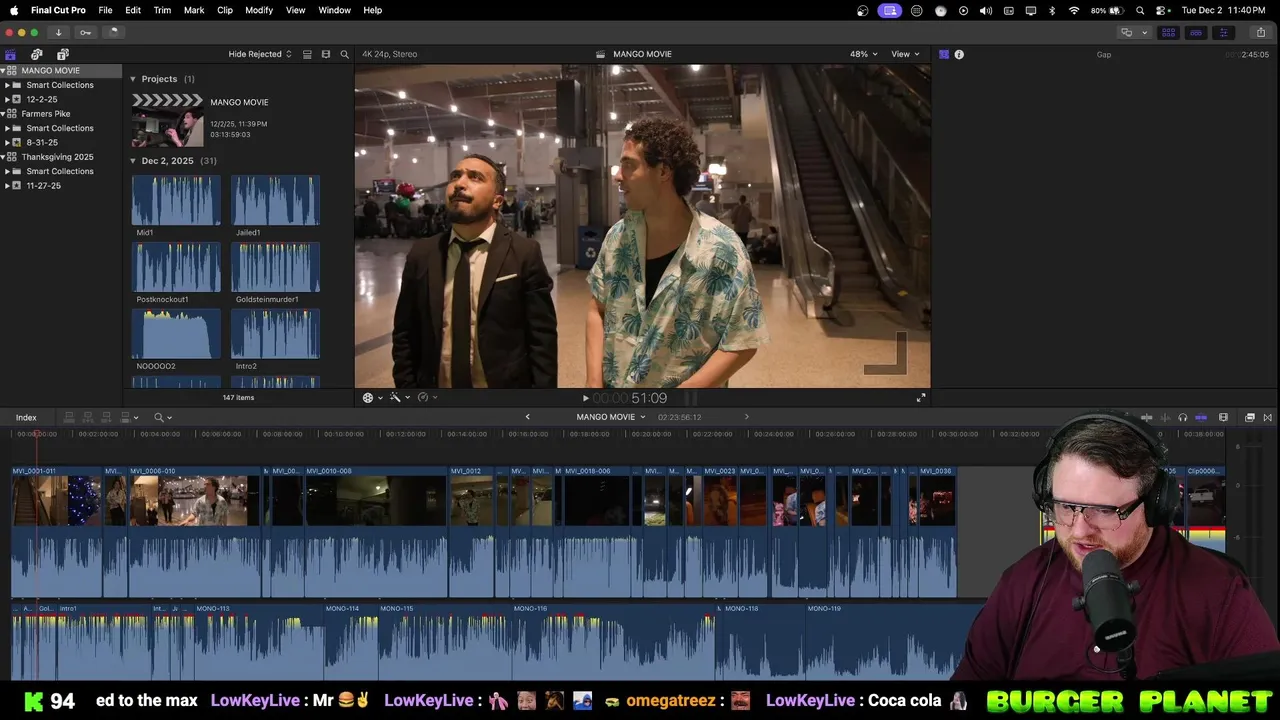
Task: Toggle timeline visibility in toolbar
Action: point(1195,32)
